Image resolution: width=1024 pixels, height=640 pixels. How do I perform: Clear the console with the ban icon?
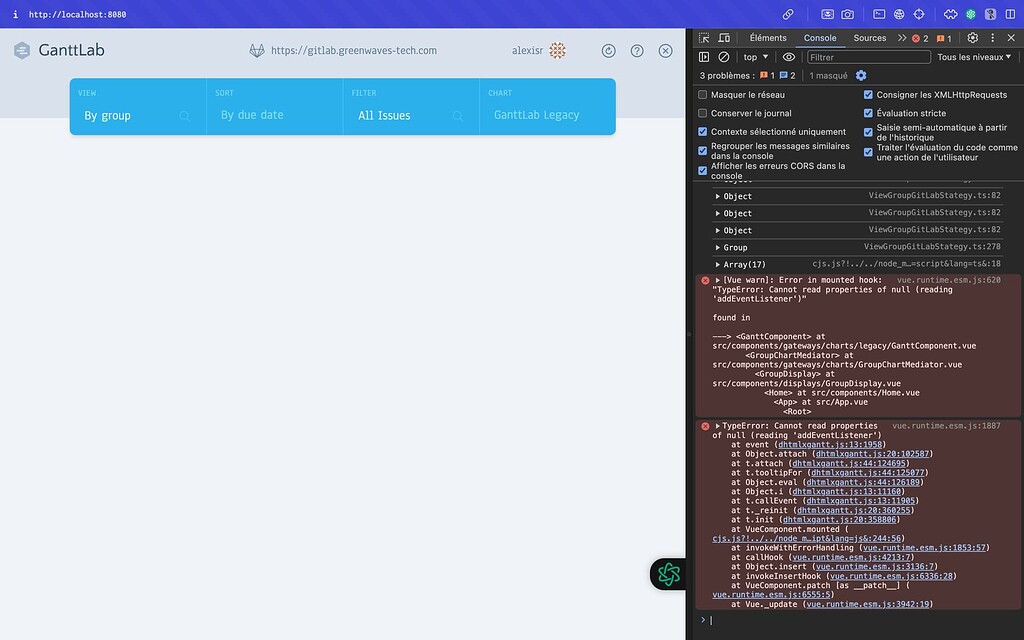point(724,57)
